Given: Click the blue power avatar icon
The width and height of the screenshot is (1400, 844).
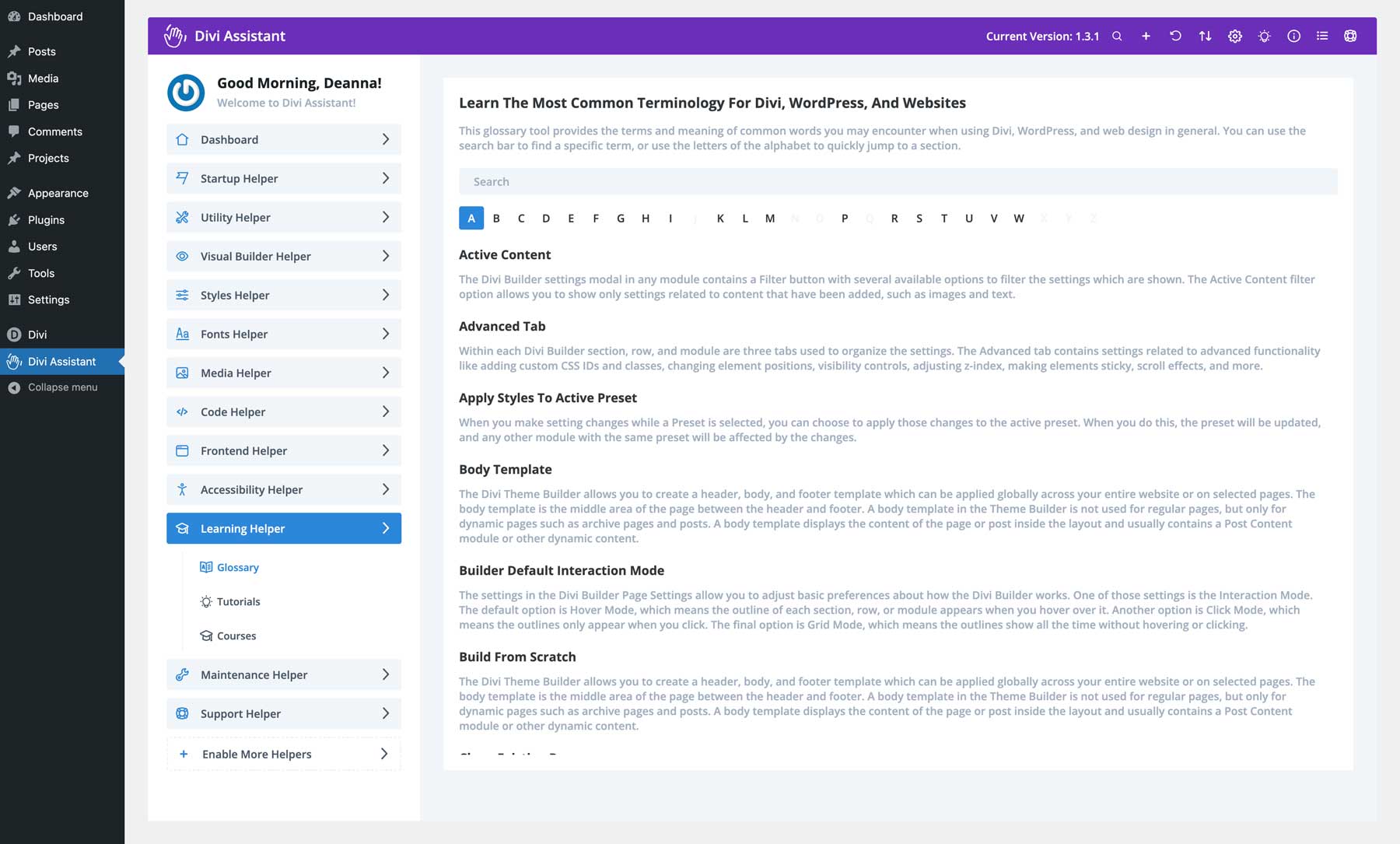Looking at the screenshot, I should point(186,93).
